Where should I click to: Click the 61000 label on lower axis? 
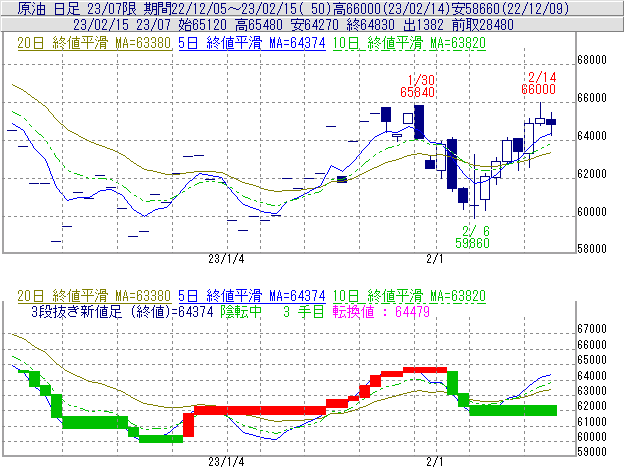click(x=592, y=422)
